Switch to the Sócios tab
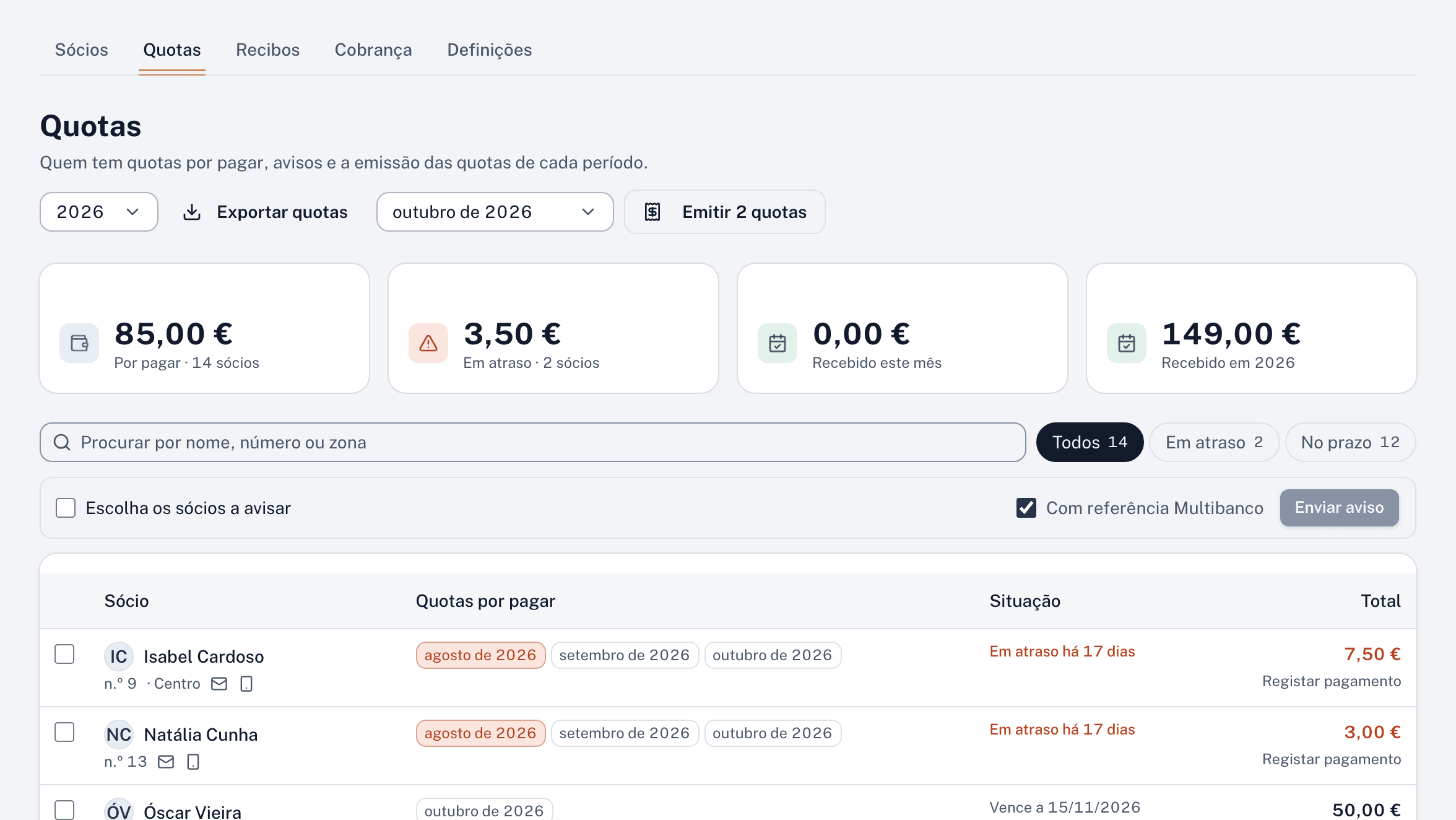The image size is (1456, 820). click(82, 50)
